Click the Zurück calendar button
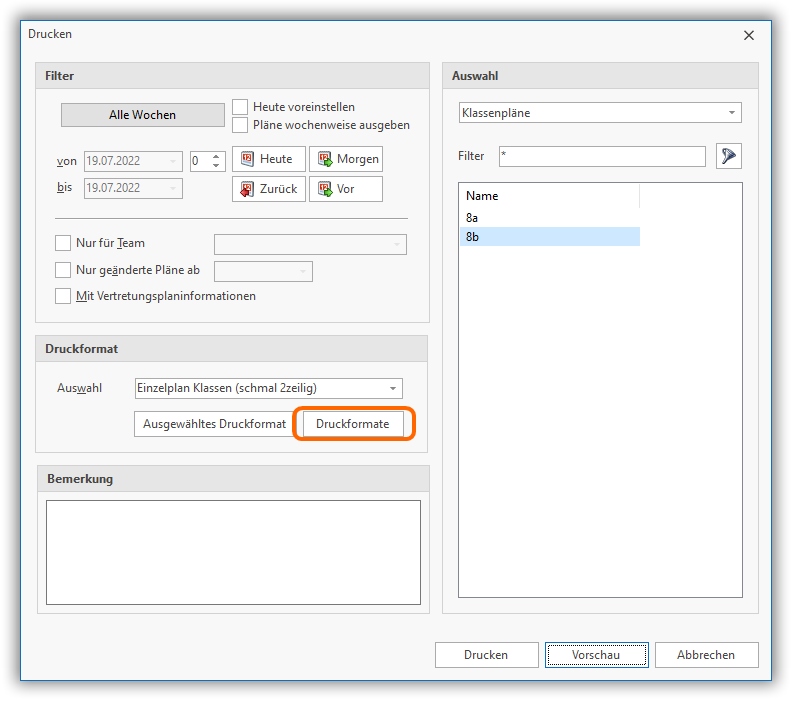Viewport: 792px width, 701px height. pyautogui.click(x=268, y=189)
